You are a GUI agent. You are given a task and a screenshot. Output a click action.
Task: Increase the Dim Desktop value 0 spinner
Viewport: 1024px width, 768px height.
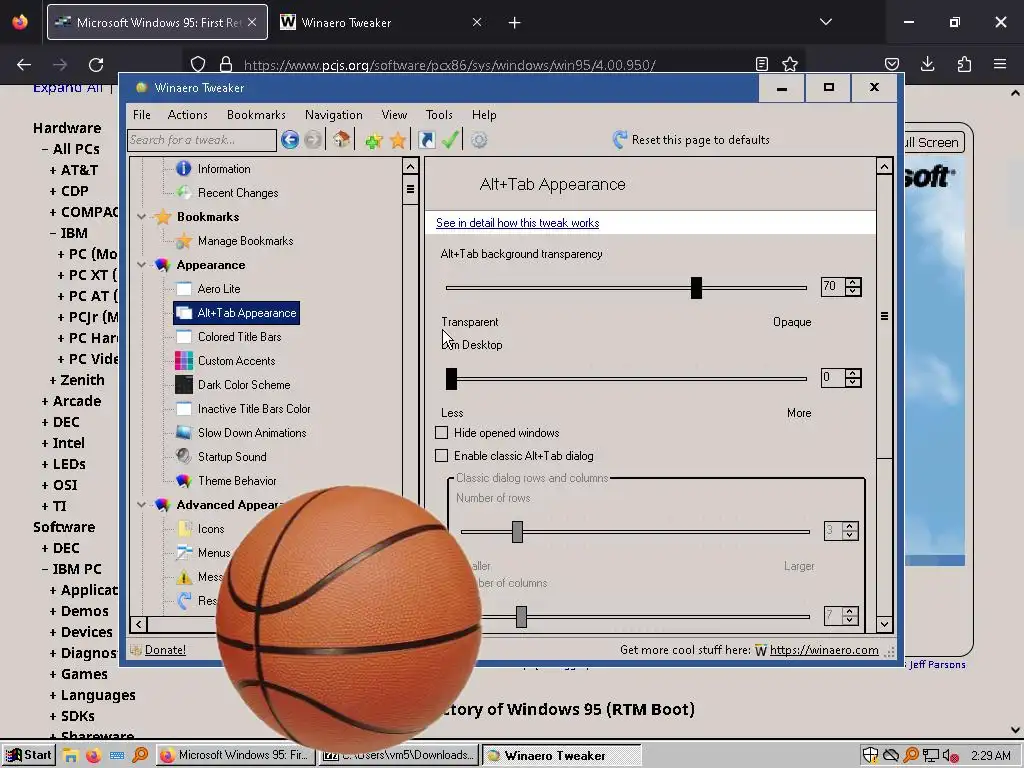[x=853, y=374]
